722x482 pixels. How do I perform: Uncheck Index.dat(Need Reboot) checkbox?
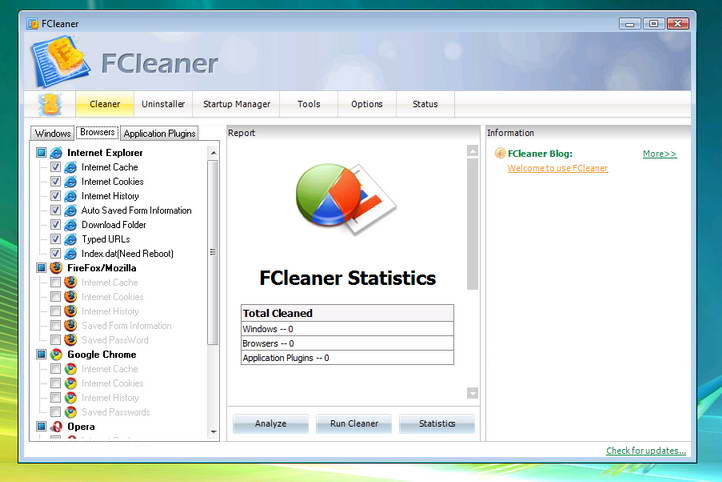coord(55,253)
